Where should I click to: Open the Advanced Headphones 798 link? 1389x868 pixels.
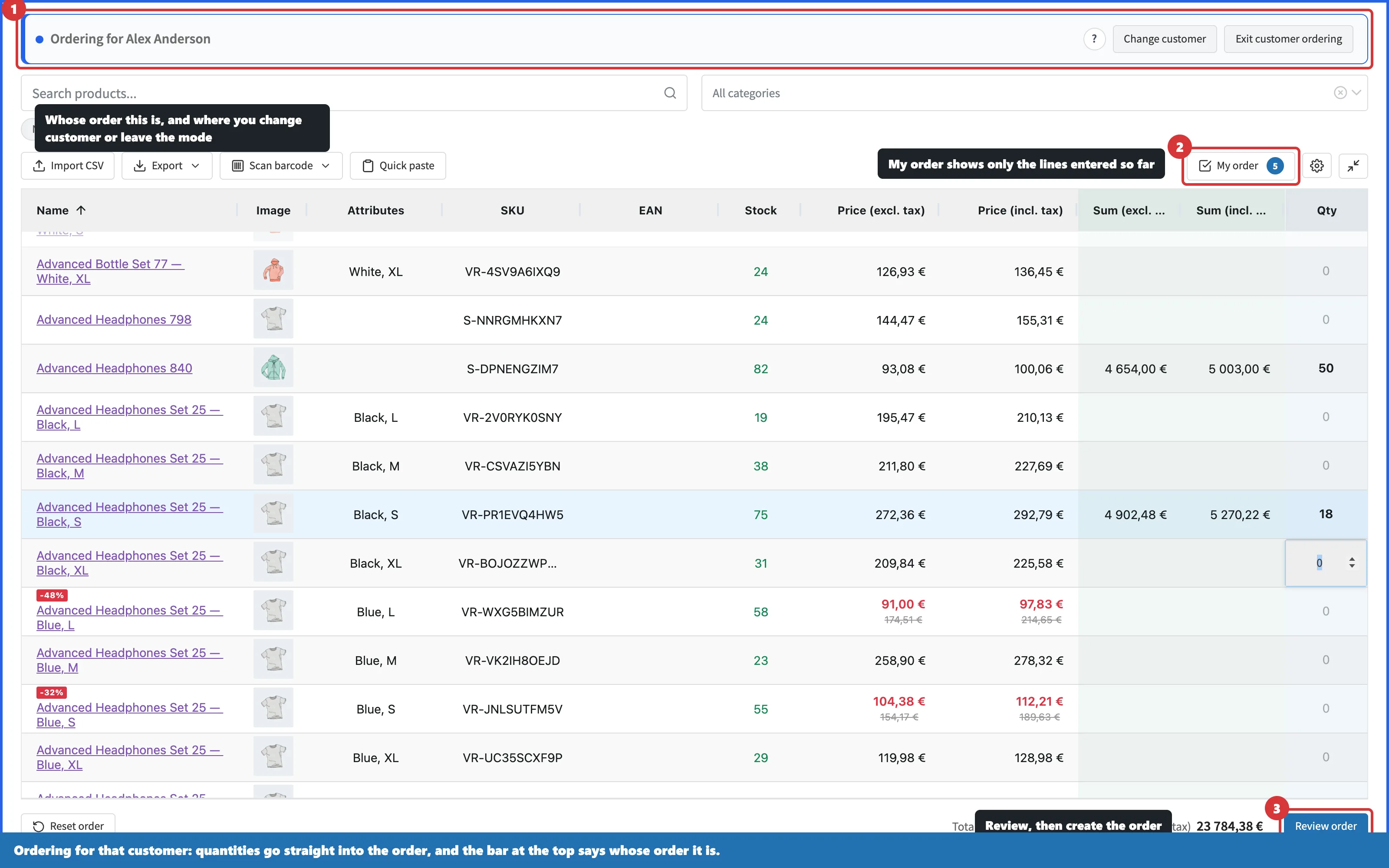114,320
